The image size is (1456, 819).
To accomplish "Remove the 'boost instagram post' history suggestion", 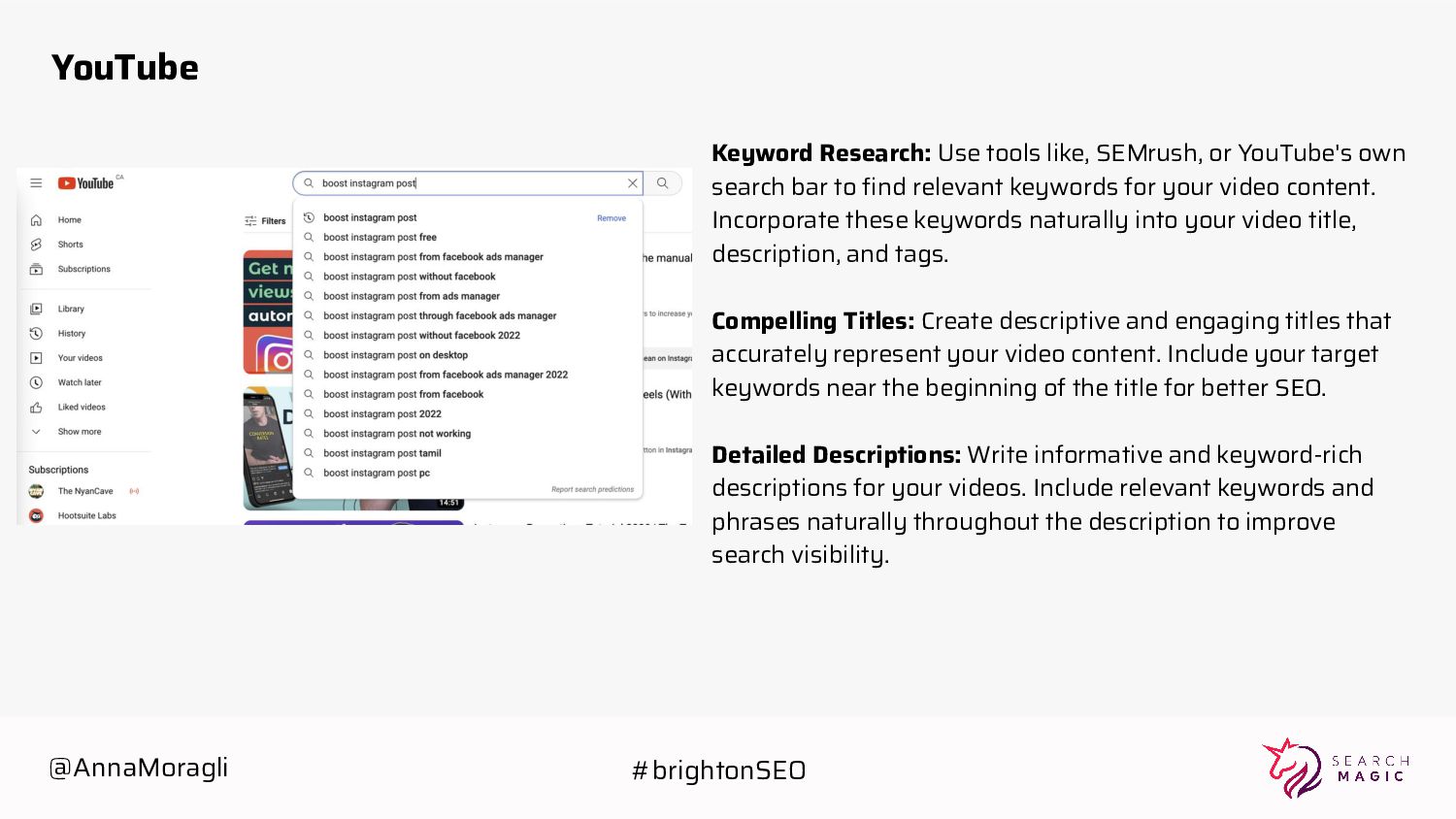I will pyautogui.click(x=612, y=218).
